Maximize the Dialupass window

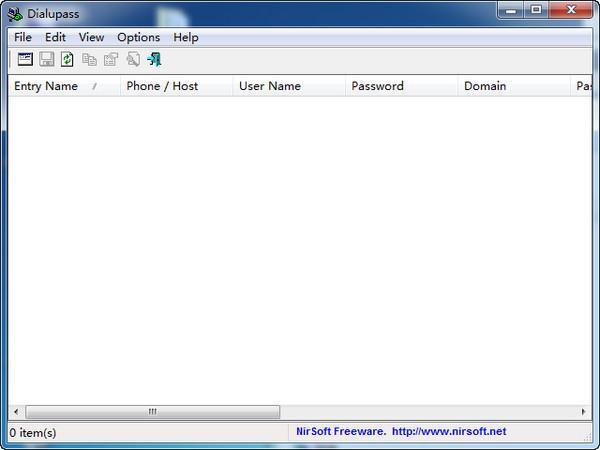click(x=536, y=10)
